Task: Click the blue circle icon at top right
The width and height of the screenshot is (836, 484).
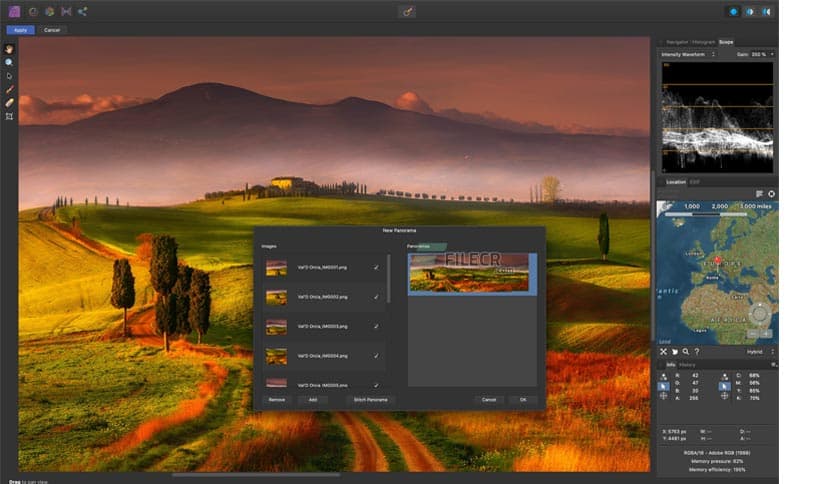Action: point(734,12)
